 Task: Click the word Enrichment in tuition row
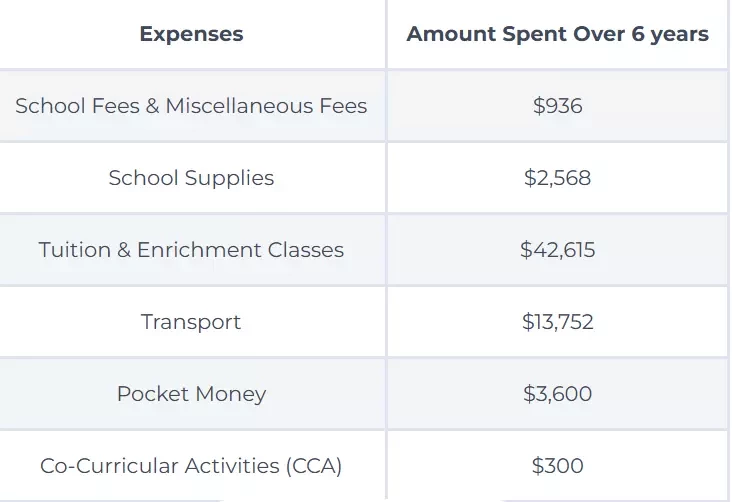coord(199,250)
